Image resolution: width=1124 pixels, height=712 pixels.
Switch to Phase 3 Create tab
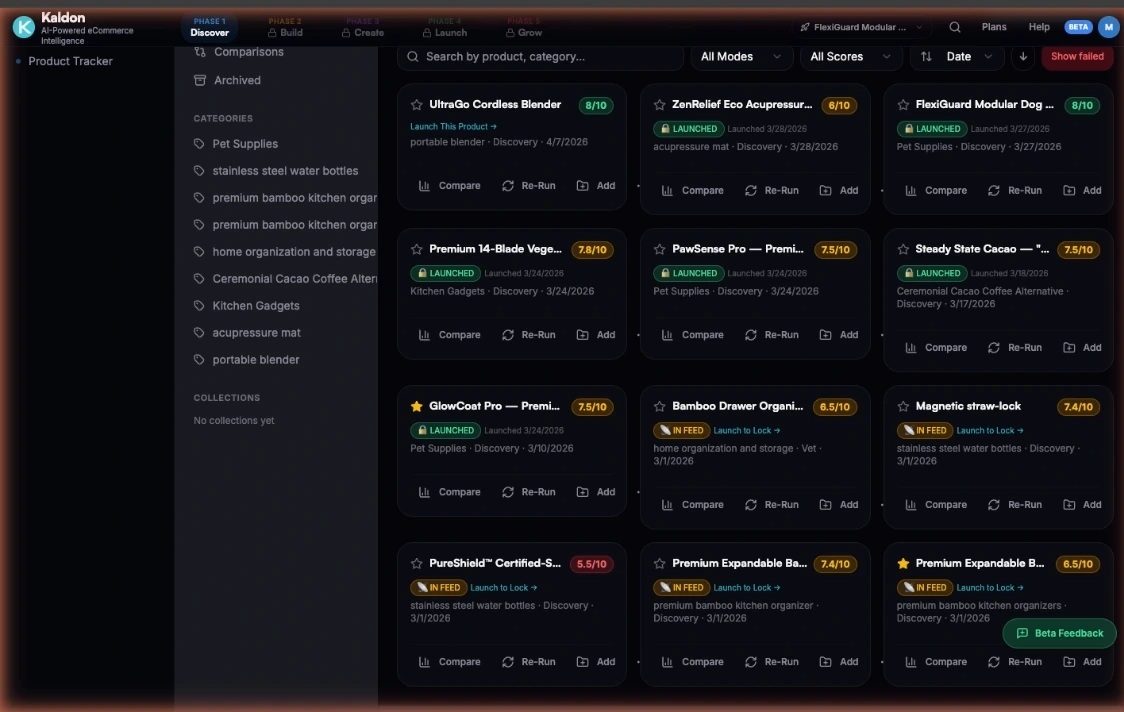click(363, 27)
